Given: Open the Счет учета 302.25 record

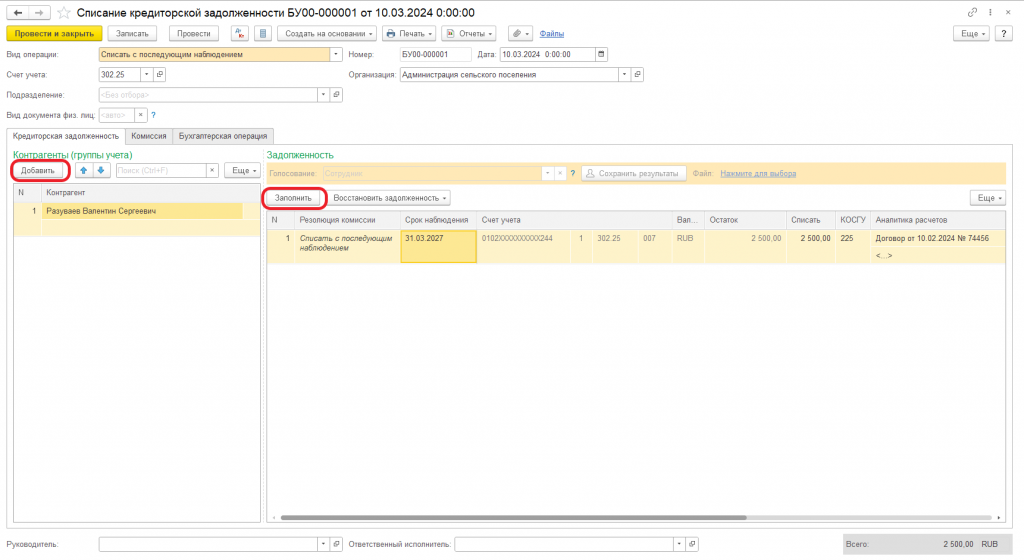Looking at the screenshot, I should pyautogui.click(x=159, y=74).
